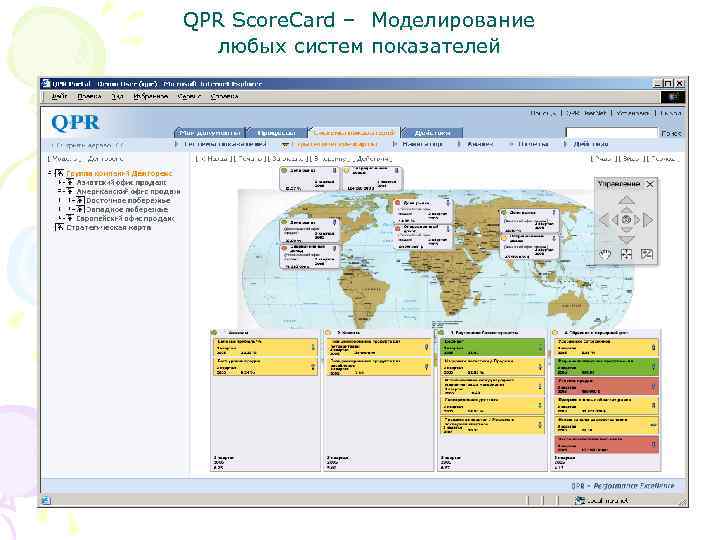Switch to the Процессы tab

[276, 133]
